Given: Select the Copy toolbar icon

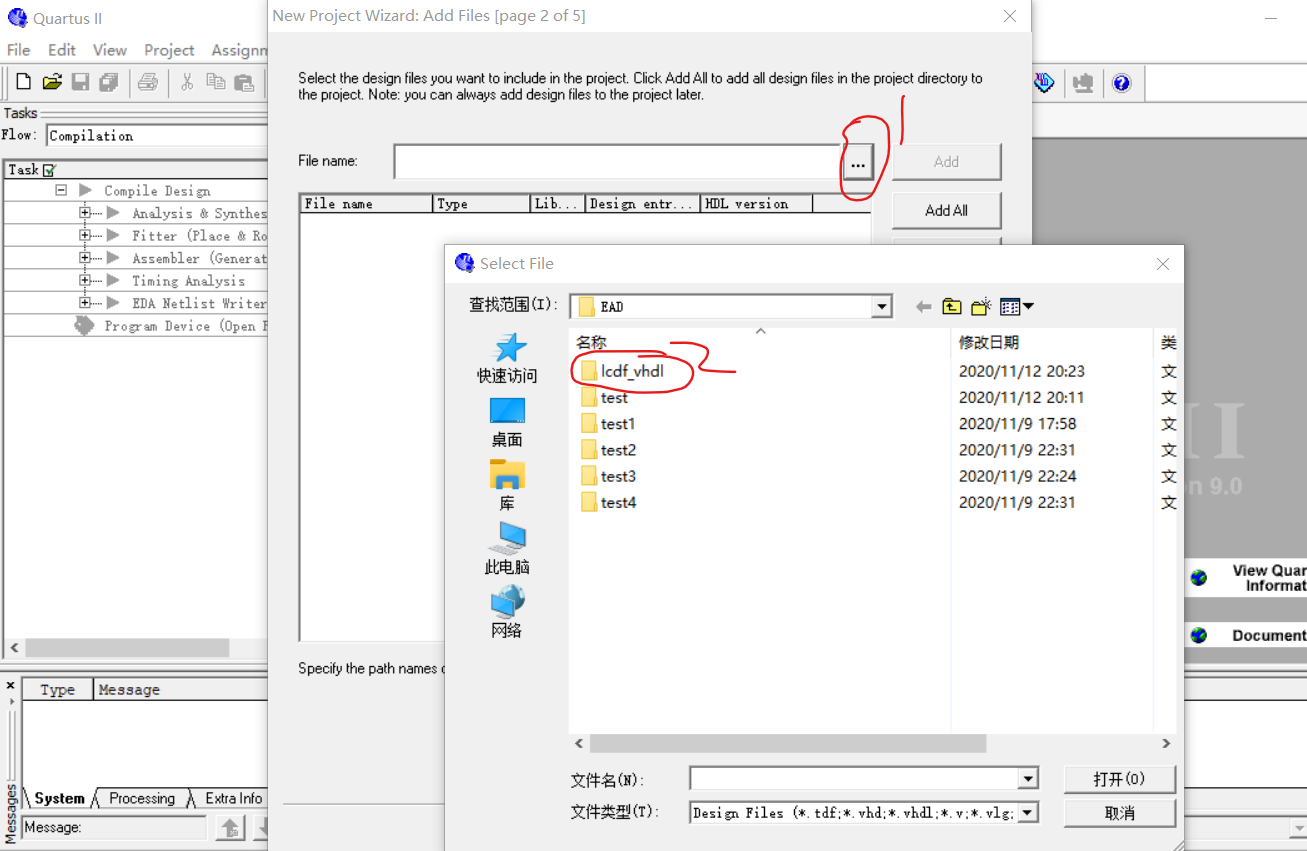Looking at the screenshot, I should pyautogui.click(x=216, y=82).
